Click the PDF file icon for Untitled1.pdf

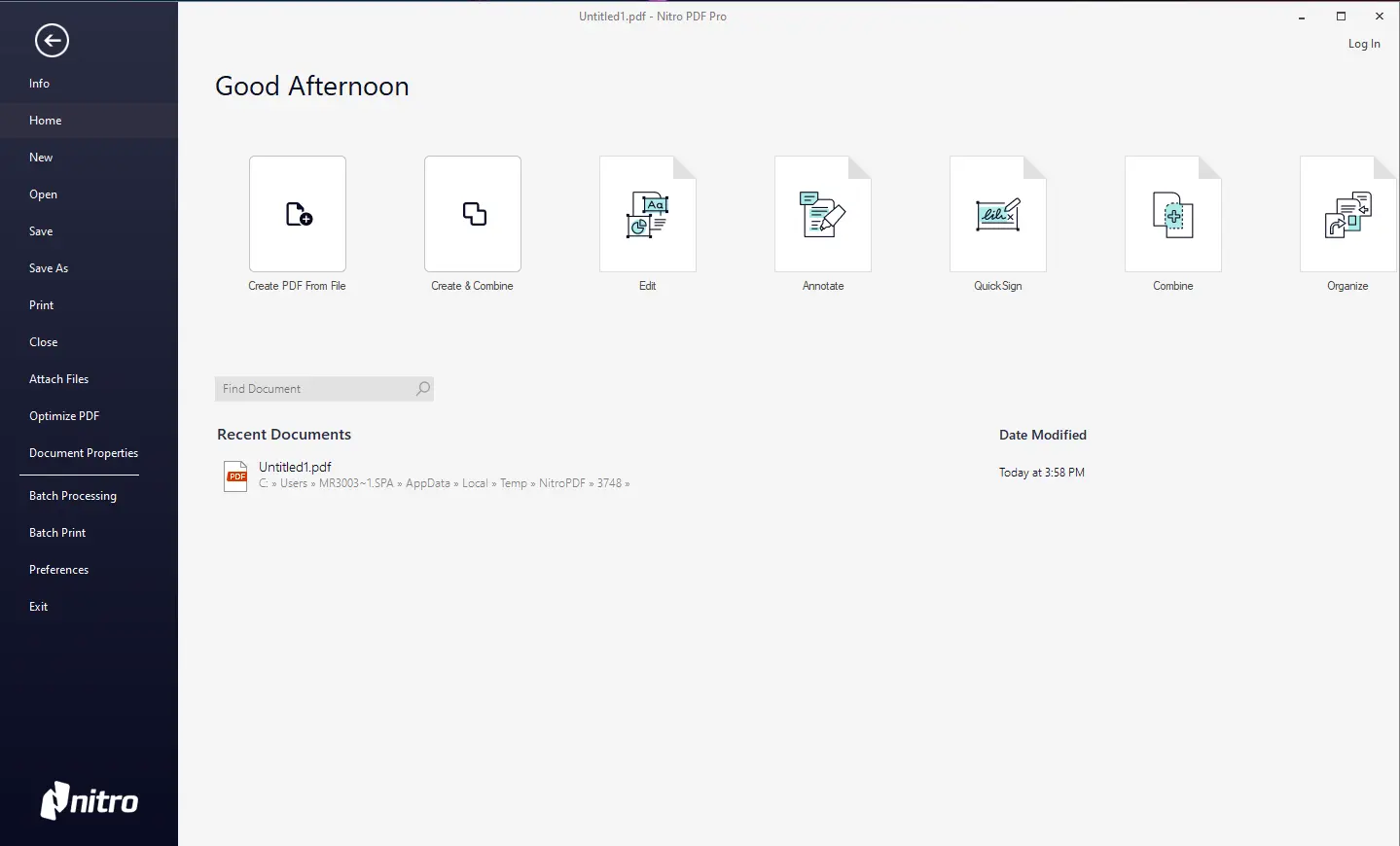235,476
